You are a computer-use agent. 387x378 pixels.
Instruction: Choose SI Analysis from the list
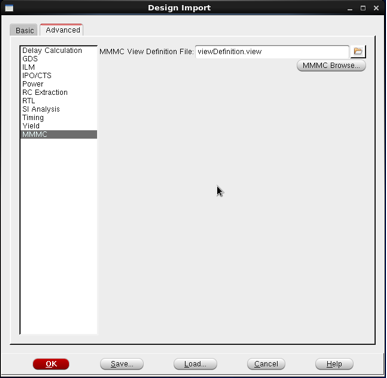(x=59, y=109)
